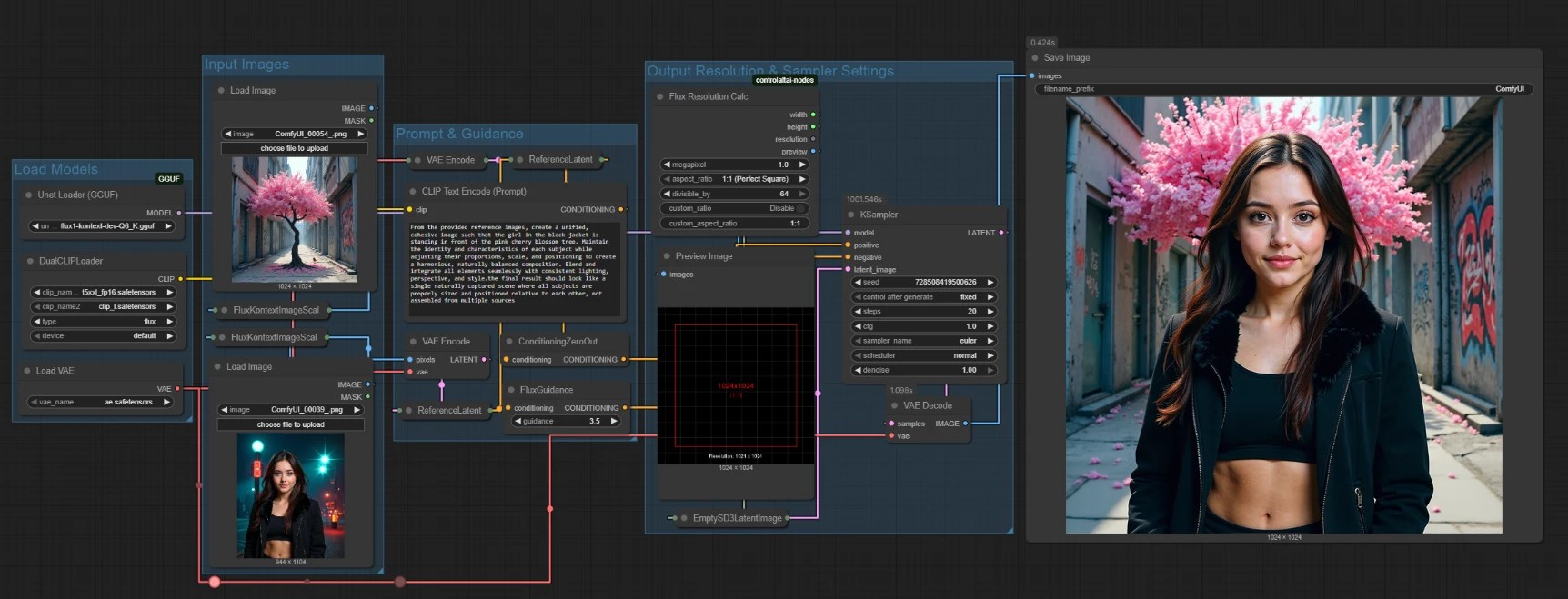The image size is (1568, 599).
Task: Click the cherry blossom tree input thumbnail
Action: tap(295, 219)
